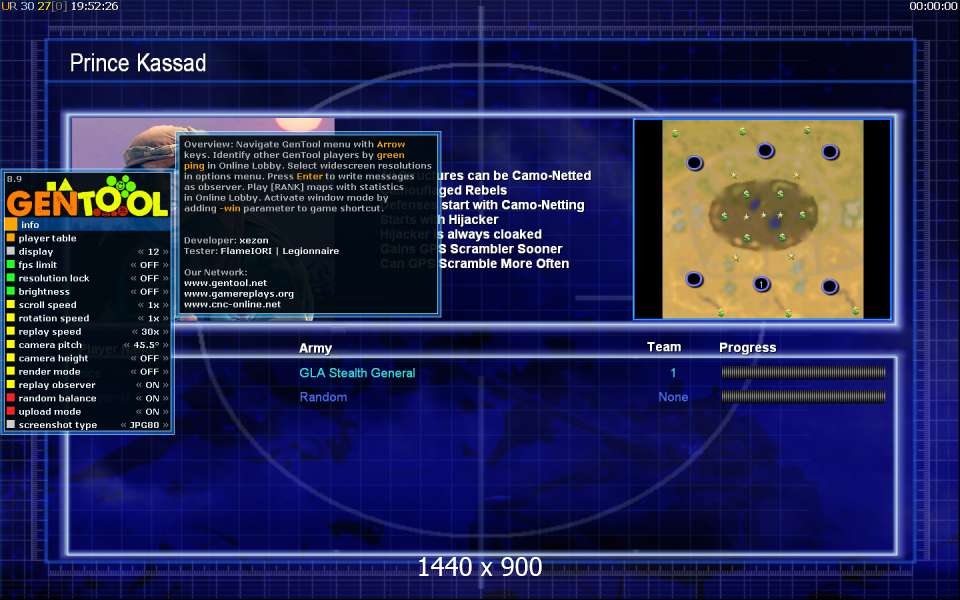Select the camera pitch menu label
This screenshot has height=600, width=960.
point(50,345)
